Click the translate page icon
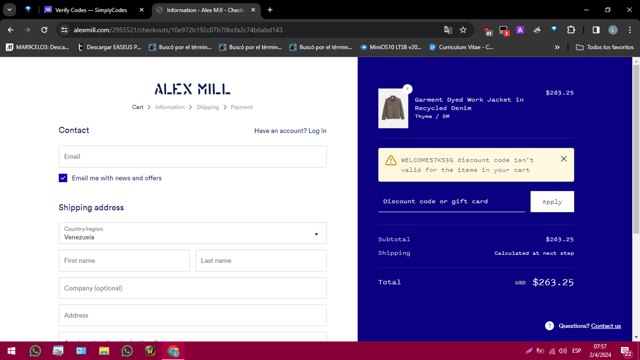This screenshot has height=360, width=640. 448,30
